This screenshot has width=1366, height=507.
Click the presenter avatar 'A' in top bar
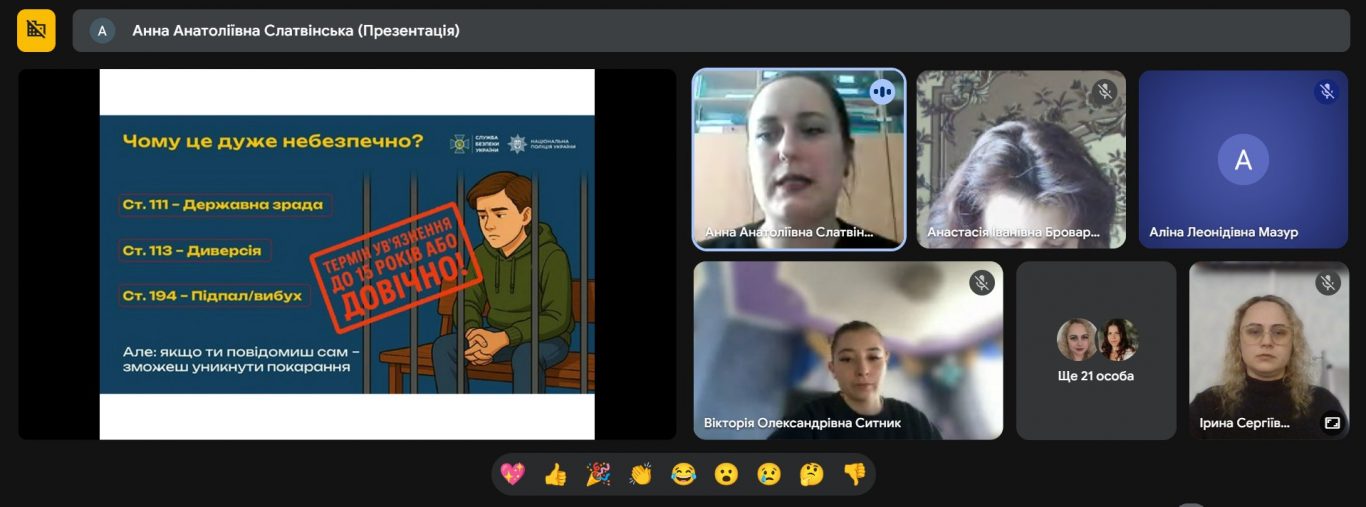pyautogui.click(x=102, y=31)
